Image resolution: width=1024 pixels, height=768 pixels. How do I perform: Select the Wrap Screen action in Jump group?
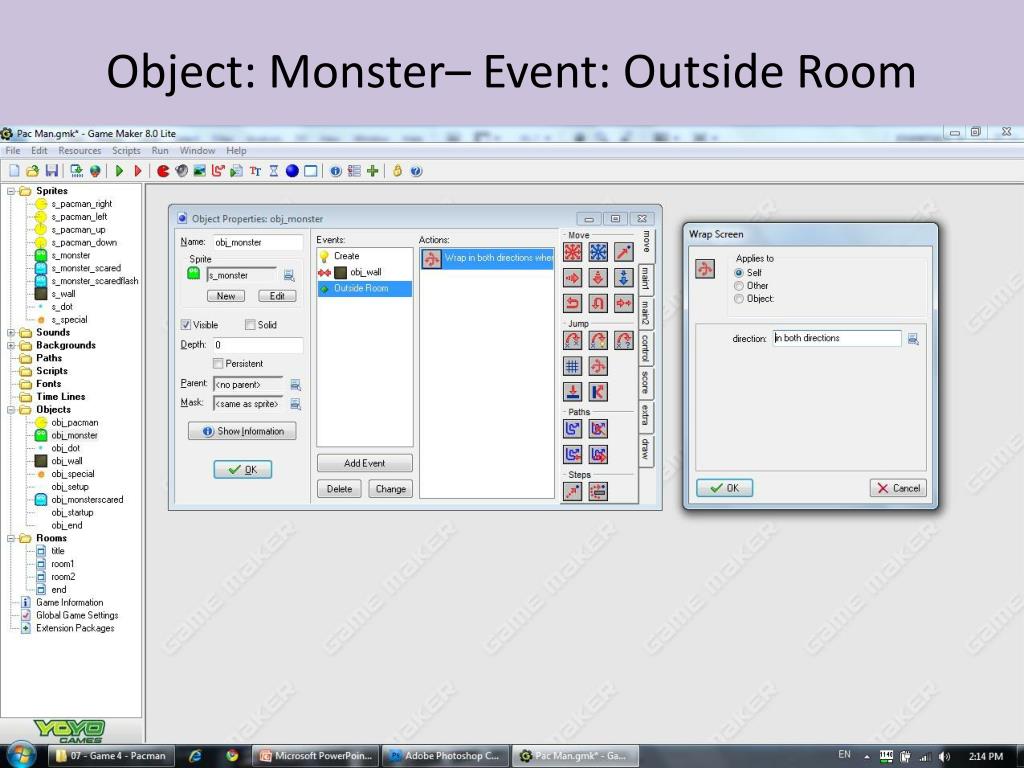(598, 366)
